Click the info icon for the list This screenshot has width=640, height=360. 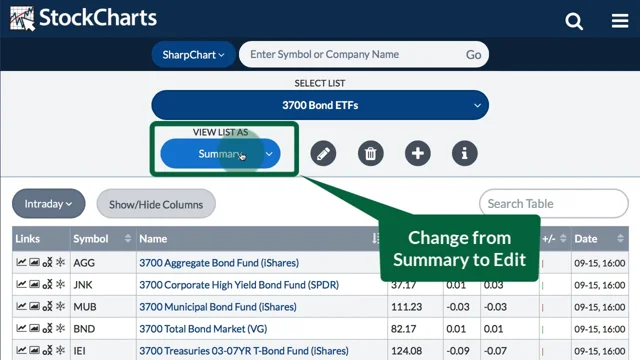point(464,153)
